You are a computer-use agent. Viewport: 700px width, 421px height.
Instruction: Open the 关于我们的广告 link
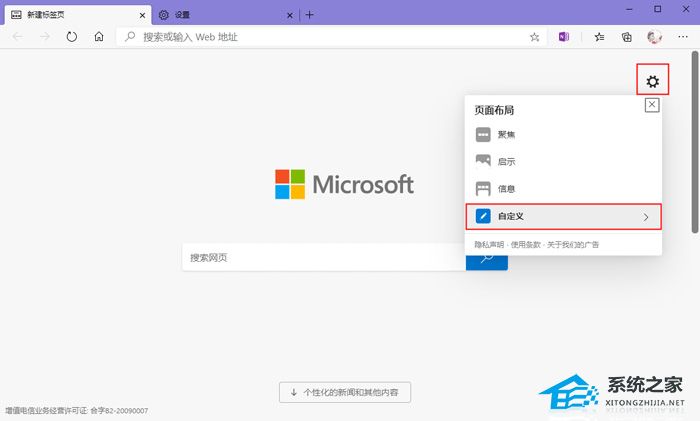point(573,245)
